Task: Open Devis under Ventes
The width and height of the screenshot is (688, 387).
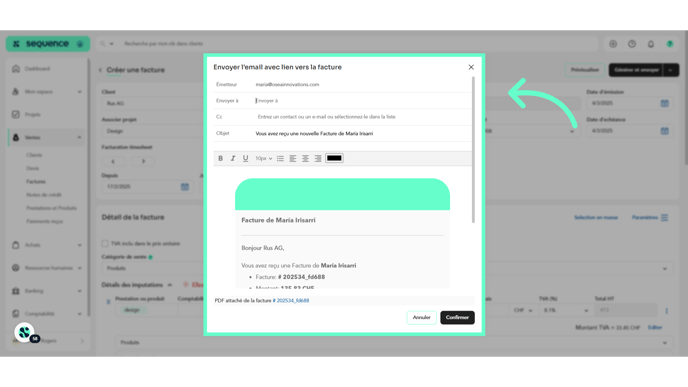Action: coord(32,168)
